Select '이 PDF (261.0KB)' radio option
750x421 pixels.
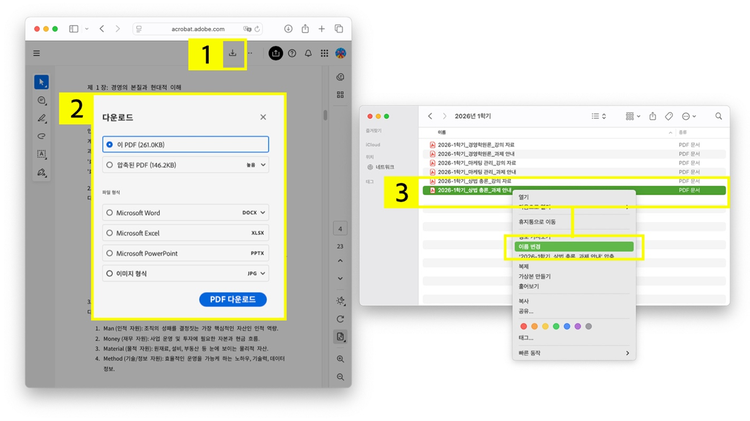186,144
